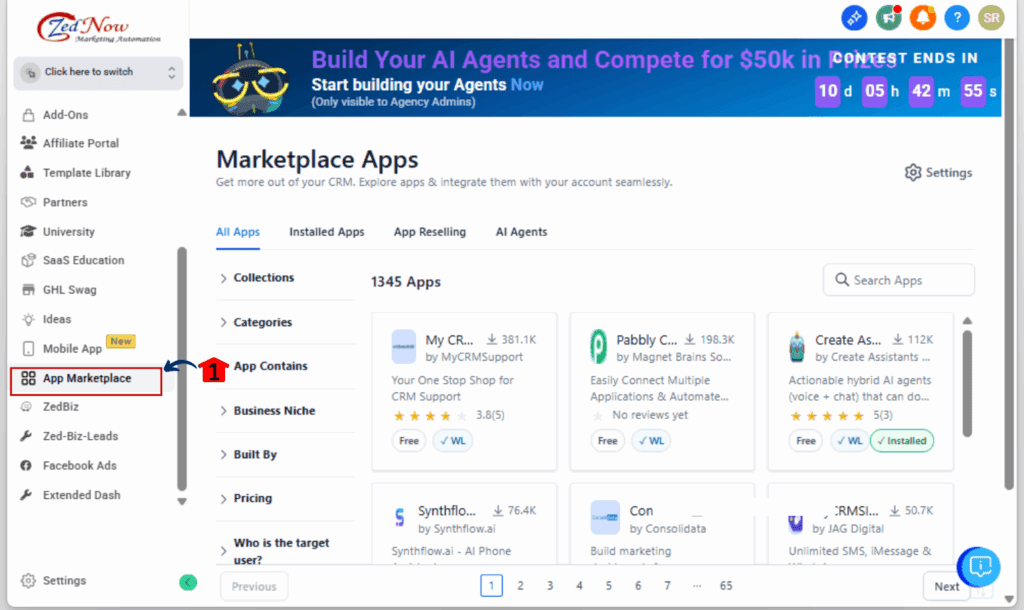Click the sidebar vertical scrollbar
The height and width of the screenshot is (610, 1024).
(x=182, y=369)
